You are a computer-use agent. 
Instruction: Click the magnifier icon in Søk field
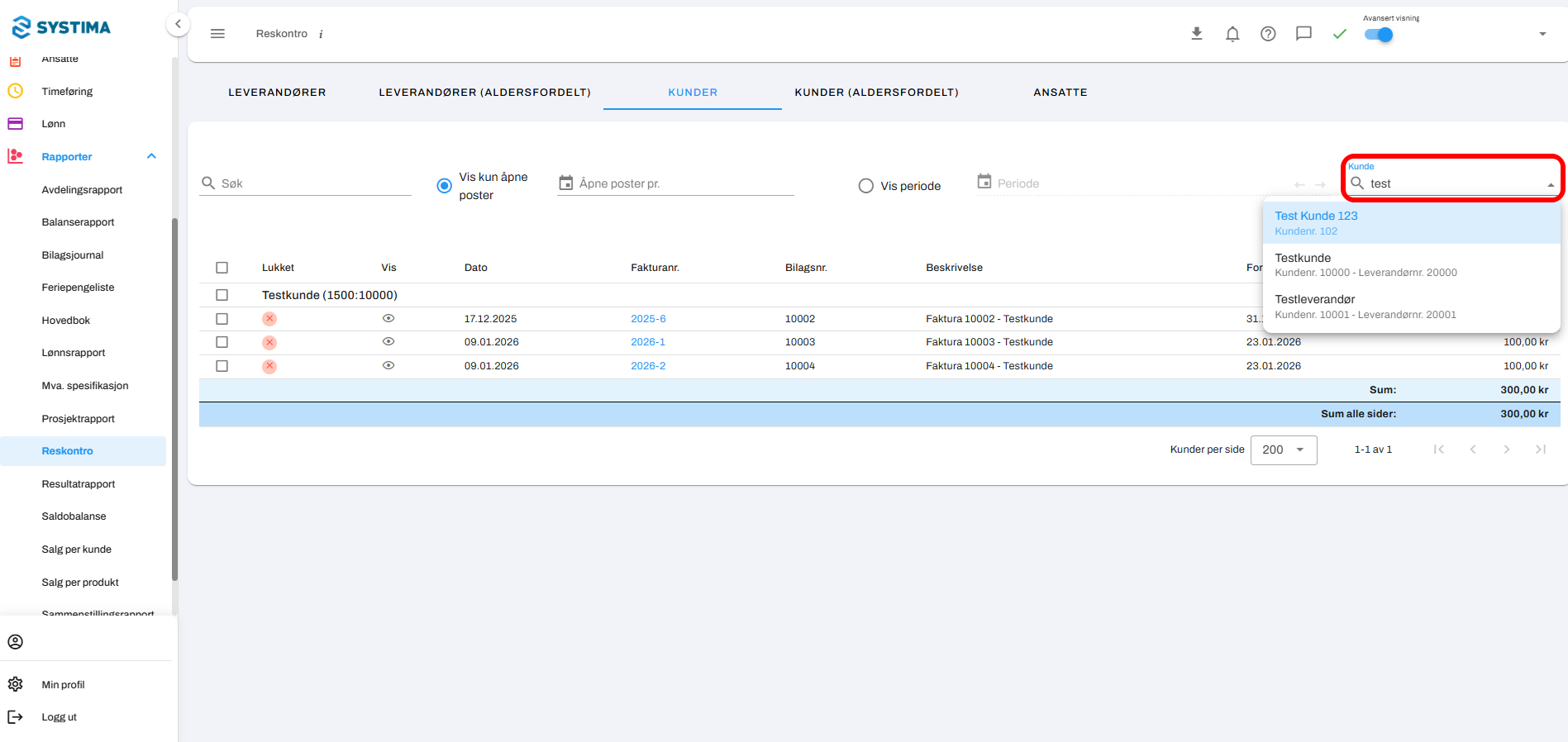[x=208, y=183]
